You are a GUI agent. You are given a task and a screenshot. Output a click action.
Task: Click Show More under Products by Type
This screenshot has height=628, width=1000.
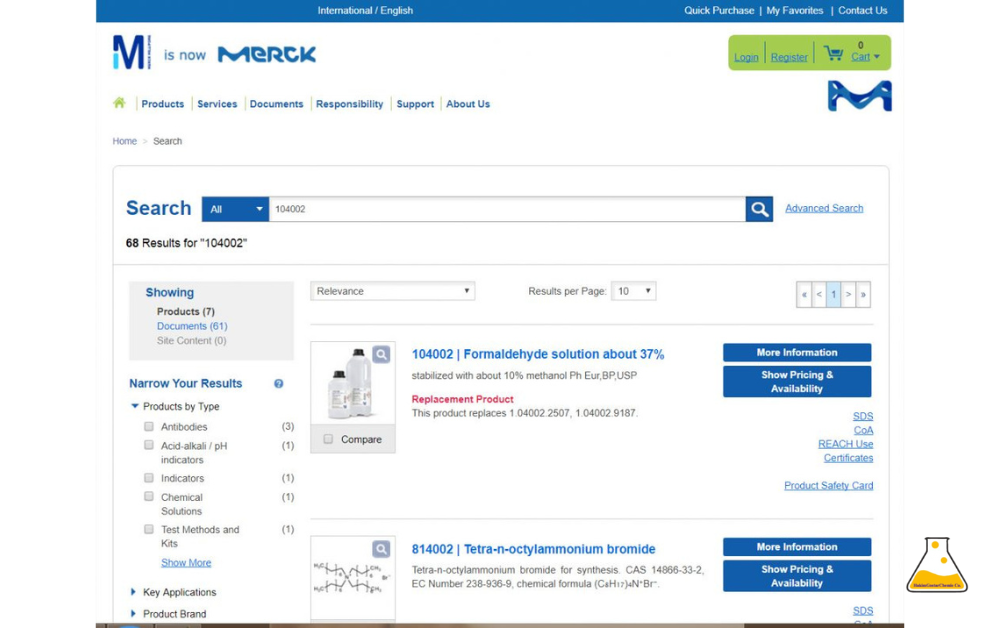point(186,562)
